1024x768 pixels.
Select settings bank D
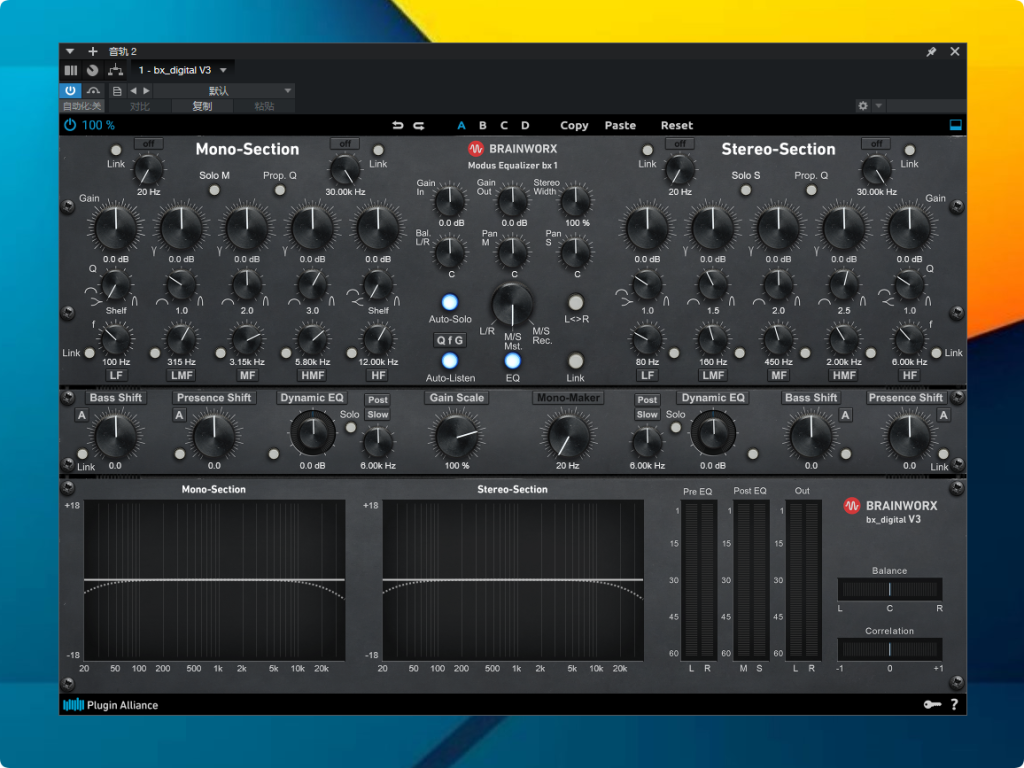pyautogui.click(x=525, y=125)
